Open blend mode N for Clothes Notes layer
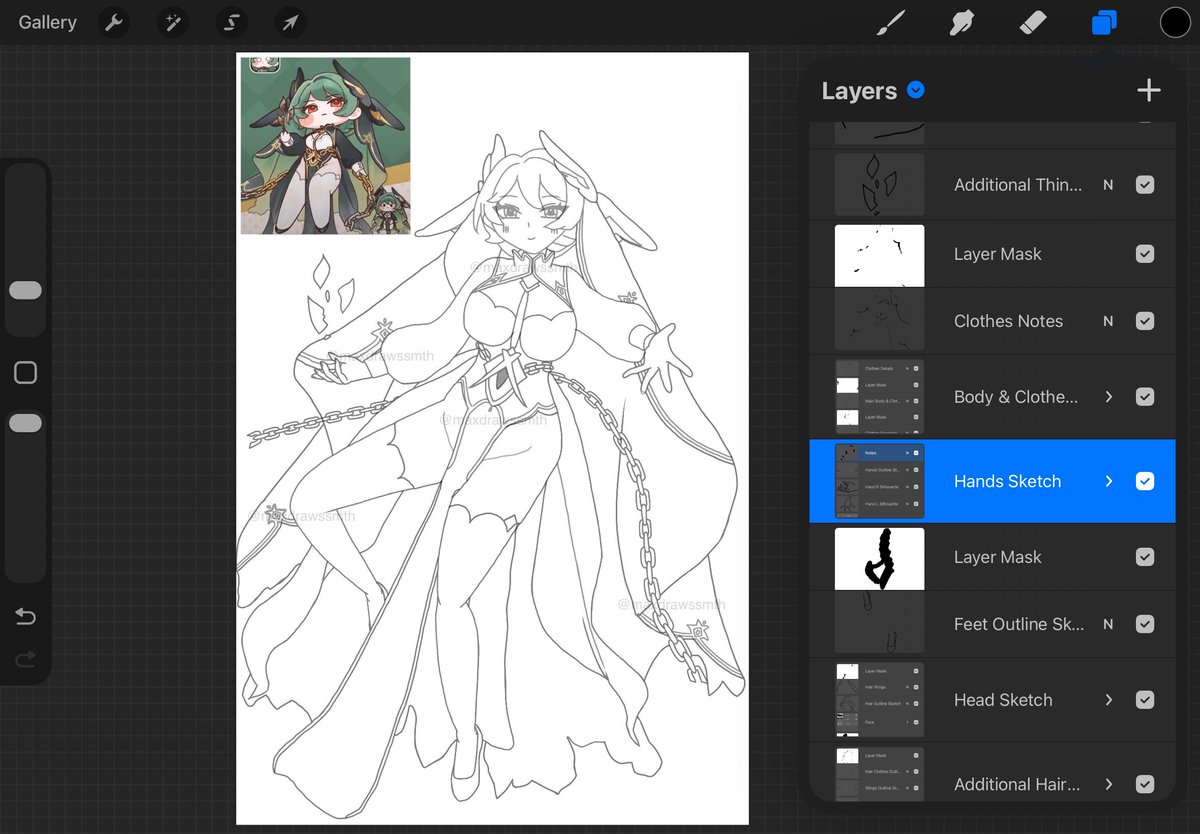 coord(1108,321)
